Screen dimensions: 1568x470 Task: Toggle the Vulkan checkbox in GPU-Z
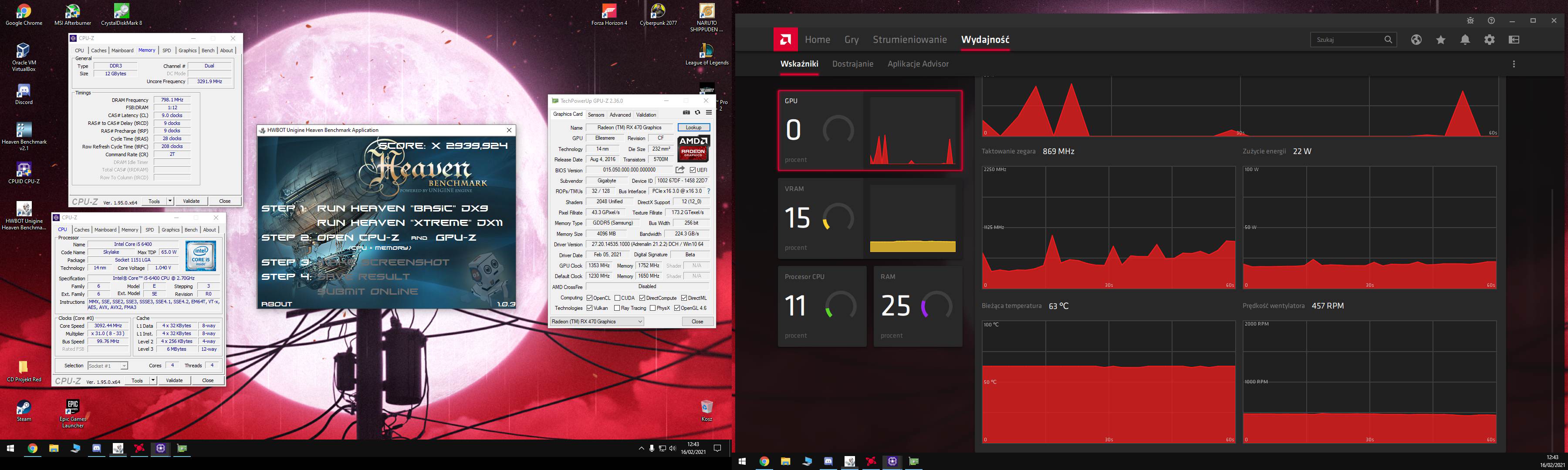[589, 308]
